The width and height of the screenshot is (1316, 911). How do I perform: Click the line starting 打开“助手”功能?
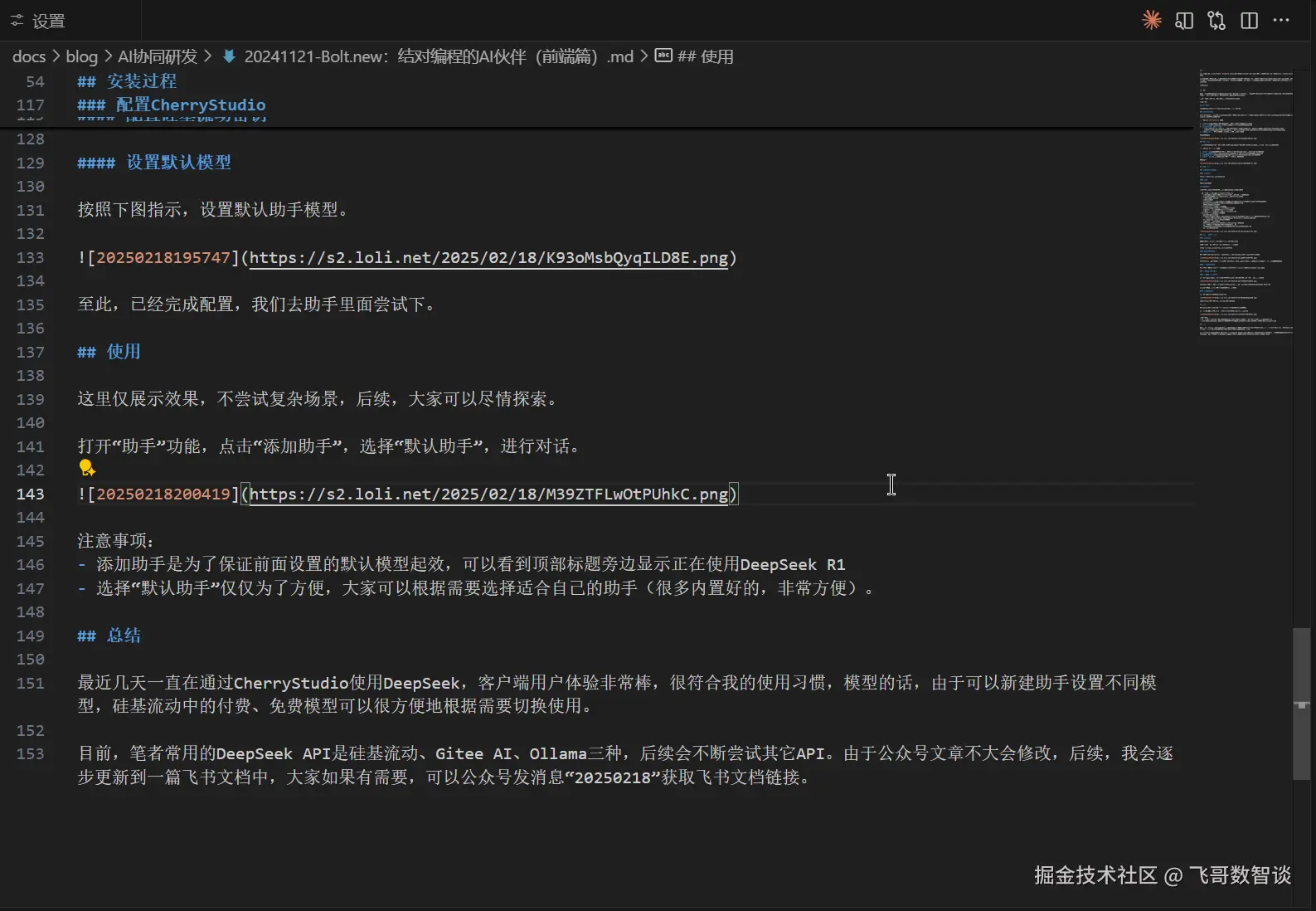tap(330, 446)
